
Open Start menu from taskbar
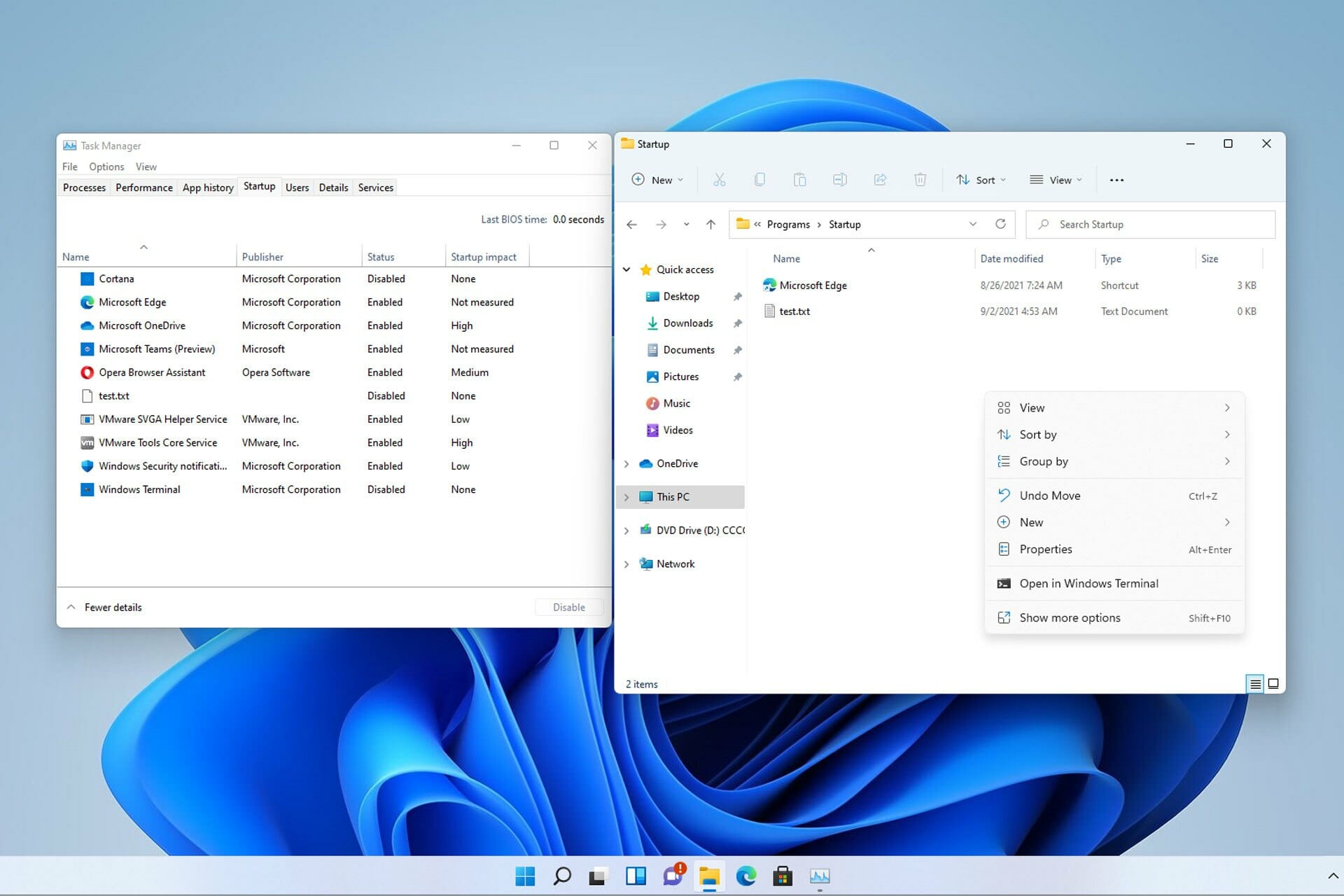coord(525,876)
